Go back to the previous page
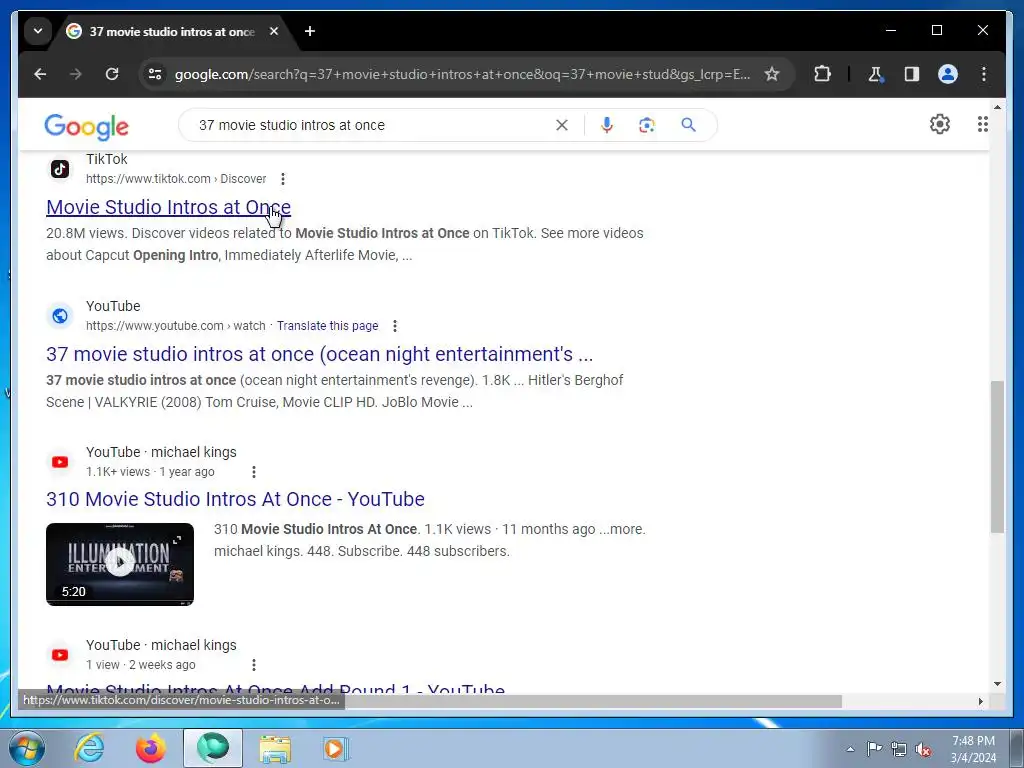The width and height of the screenshot is (1024, 768). pos(40,74)
